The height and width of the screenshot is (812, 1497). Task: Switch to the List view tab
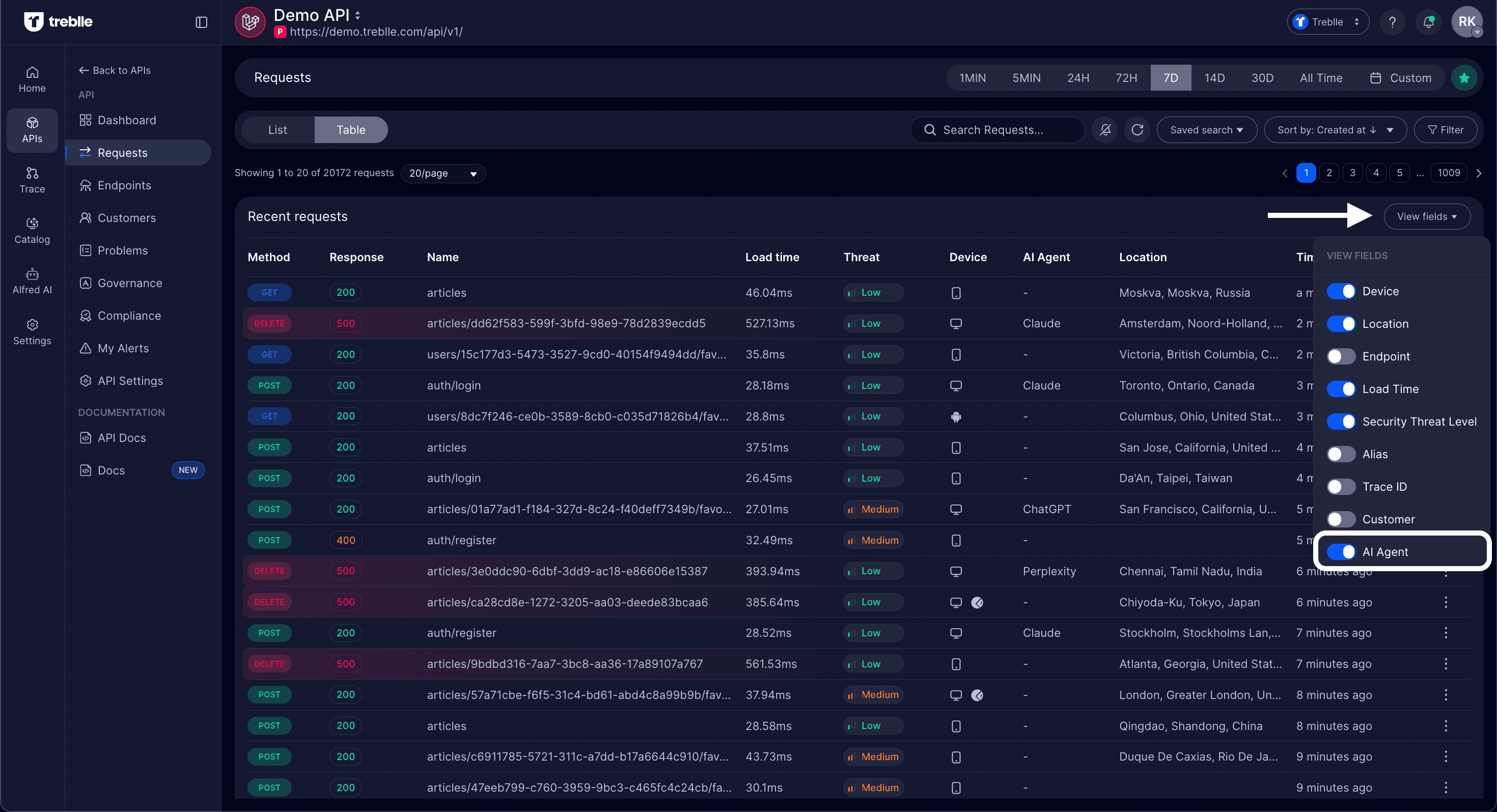(277, 129)
